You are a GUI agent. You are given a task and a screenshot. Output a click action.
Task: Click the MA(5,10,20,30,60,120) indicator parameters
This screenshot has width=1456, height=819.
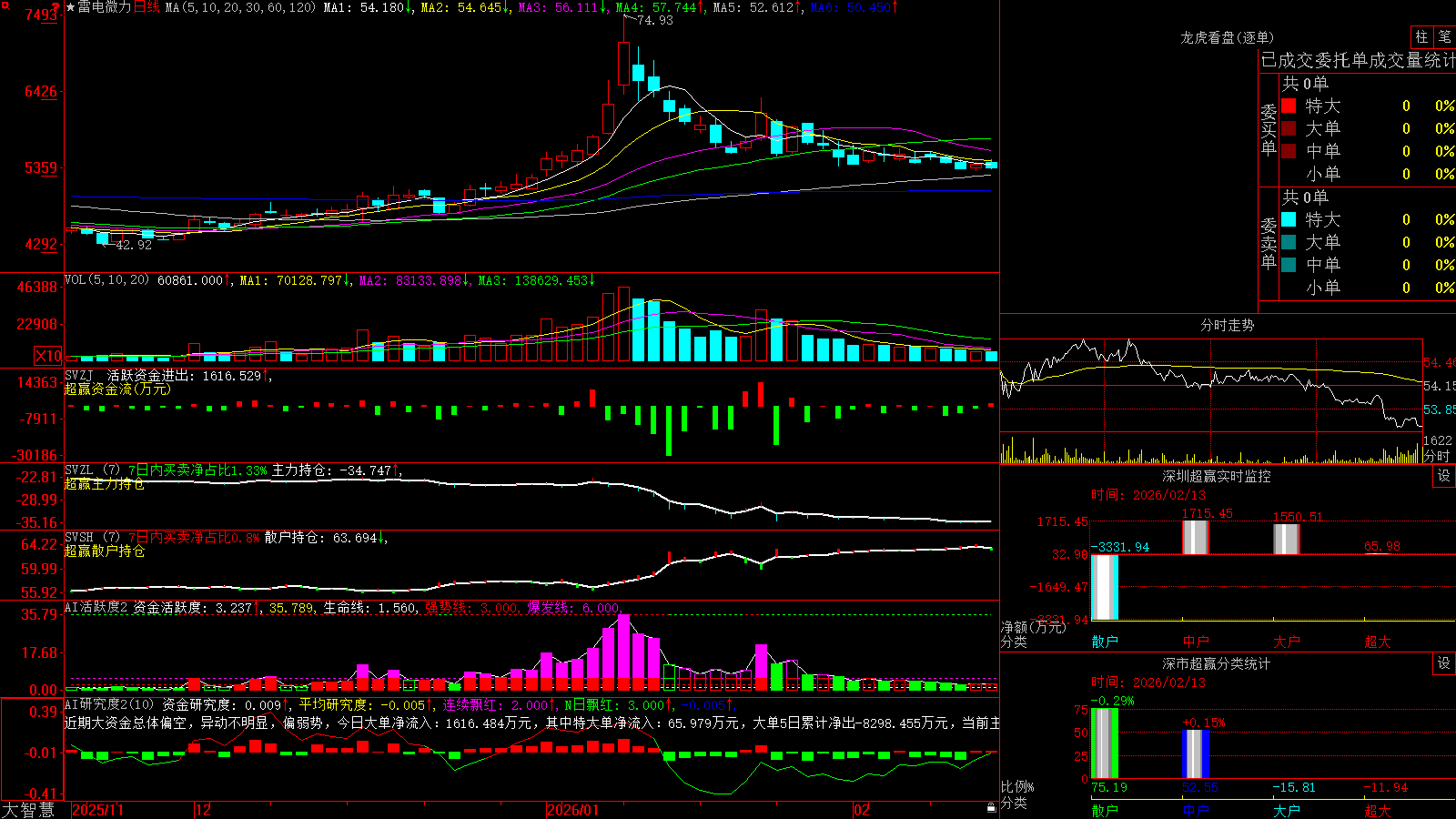(x=240, y=7)
